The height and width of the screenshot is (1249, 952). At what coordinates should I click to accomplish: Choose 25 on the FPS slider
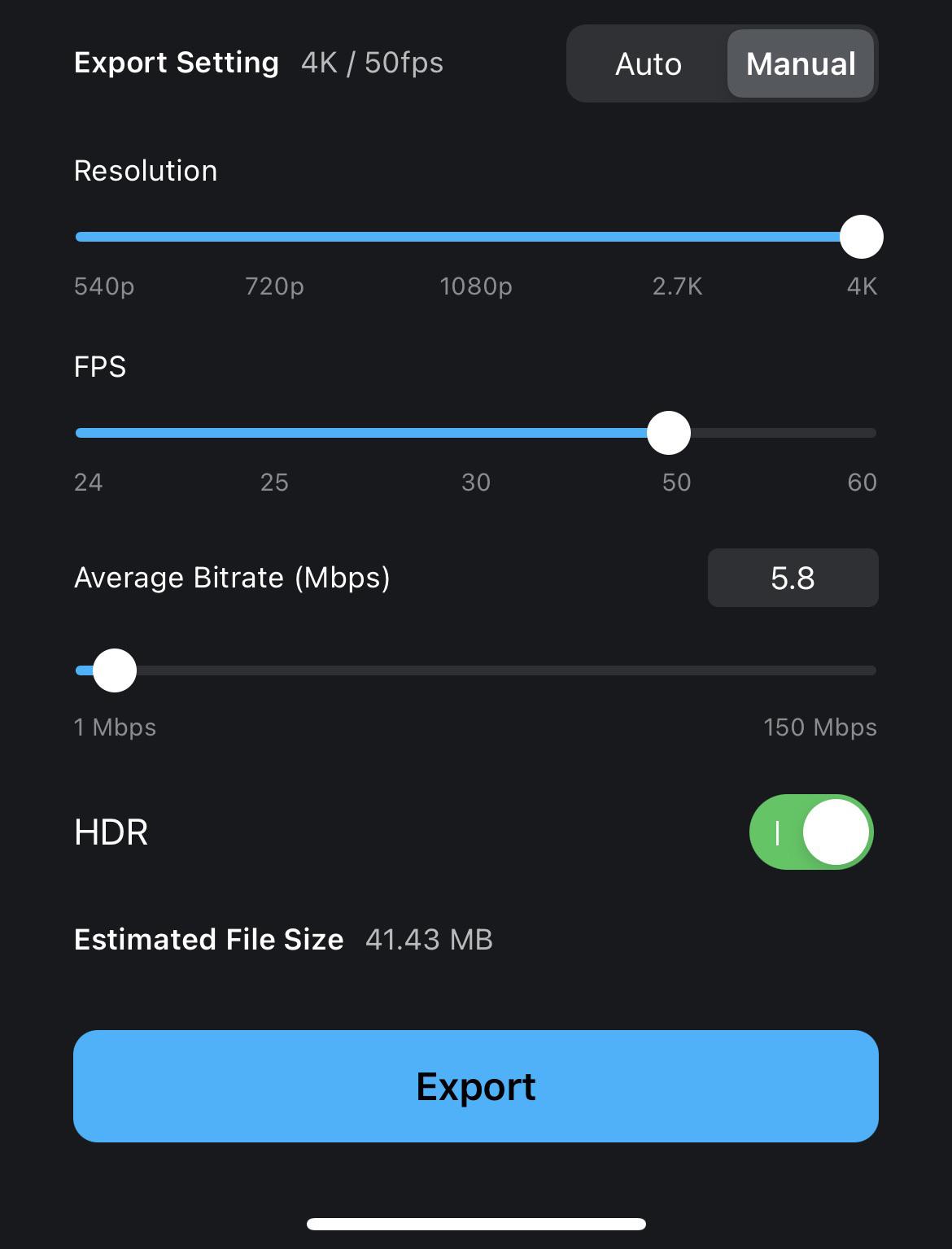275,433
